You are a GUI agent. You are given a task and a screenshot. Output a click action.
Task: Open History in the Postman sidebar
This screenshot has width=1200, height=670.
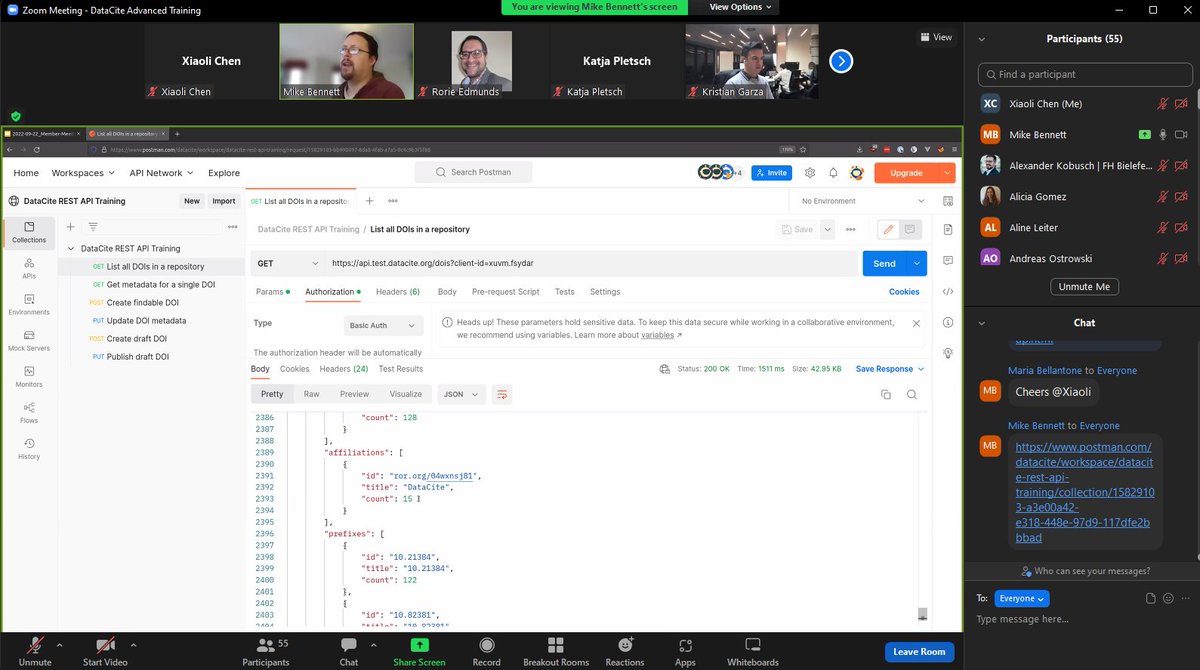tap(29, 448)
